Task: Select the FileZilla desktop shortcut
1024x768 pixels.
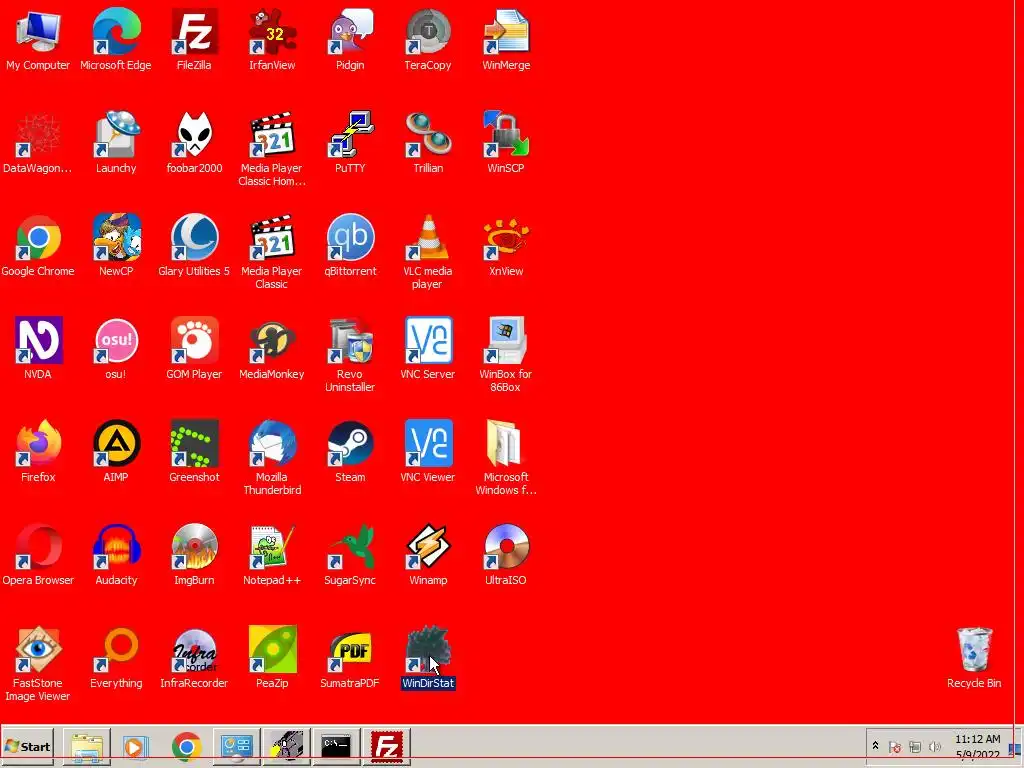Action: click(194, 31)
